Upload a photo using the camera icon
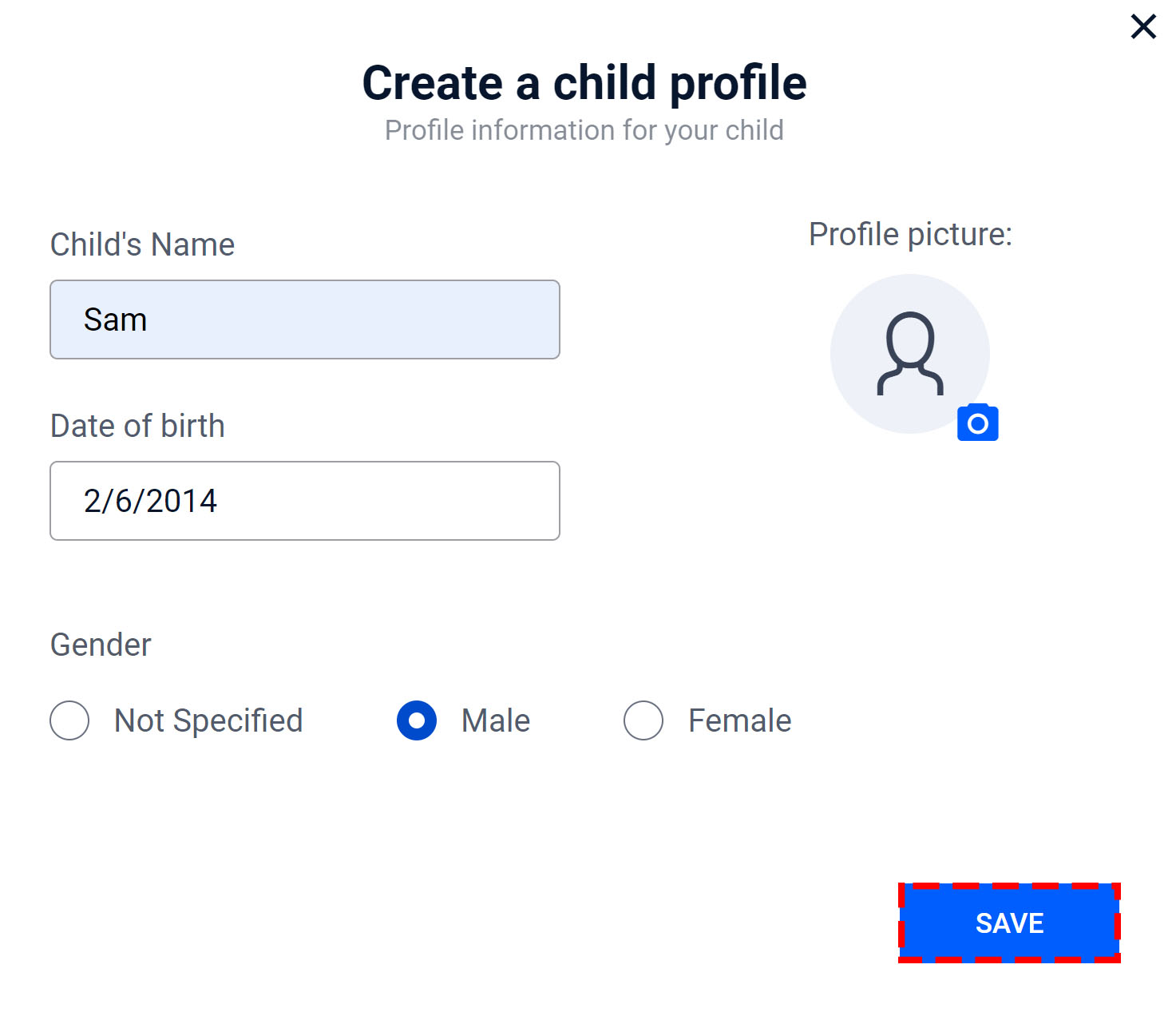1176x1016 pixels. pos(978,422)
